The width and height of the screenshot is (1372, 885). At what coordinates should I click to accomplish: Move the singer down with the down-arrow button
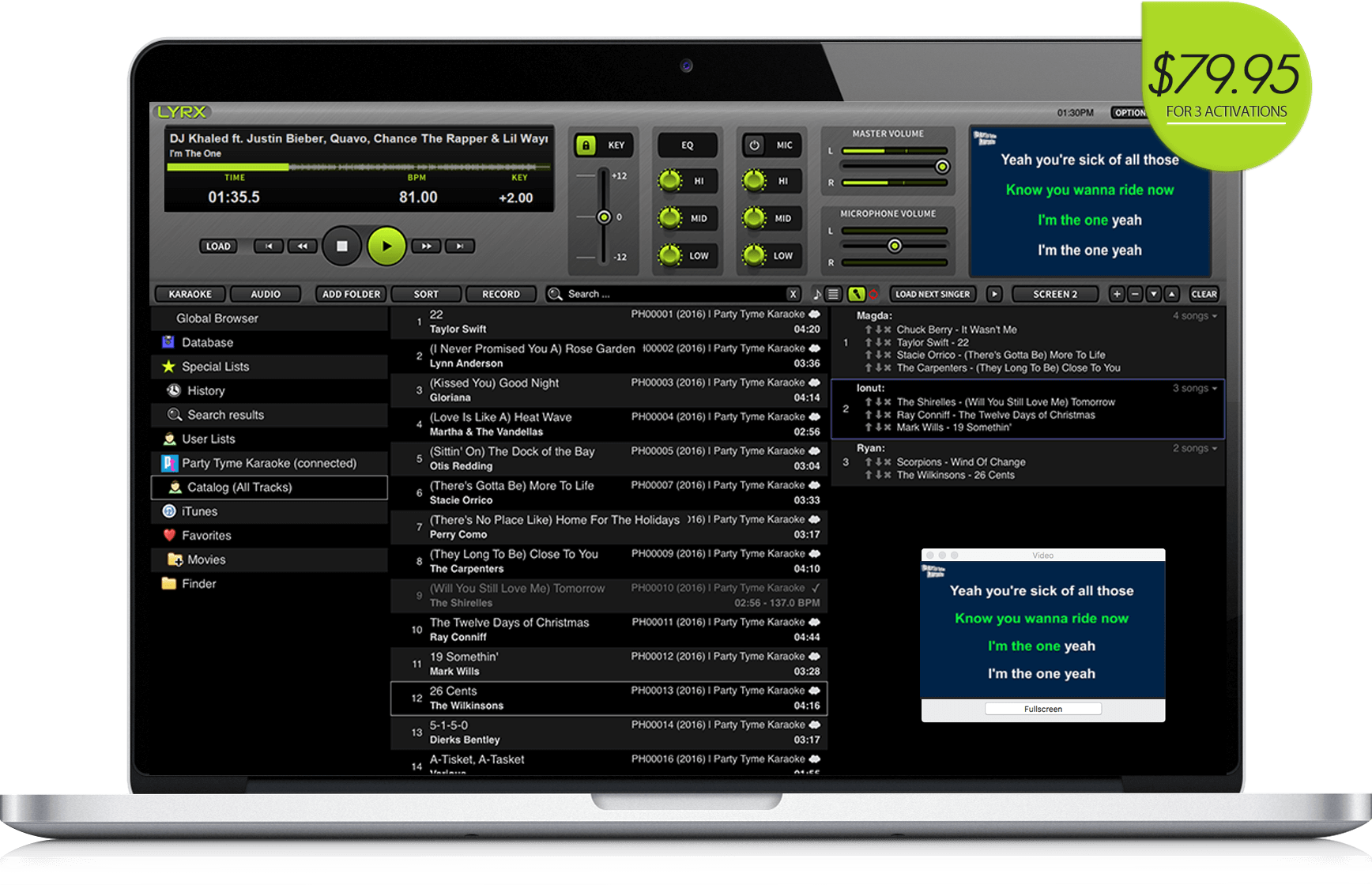1154,294
